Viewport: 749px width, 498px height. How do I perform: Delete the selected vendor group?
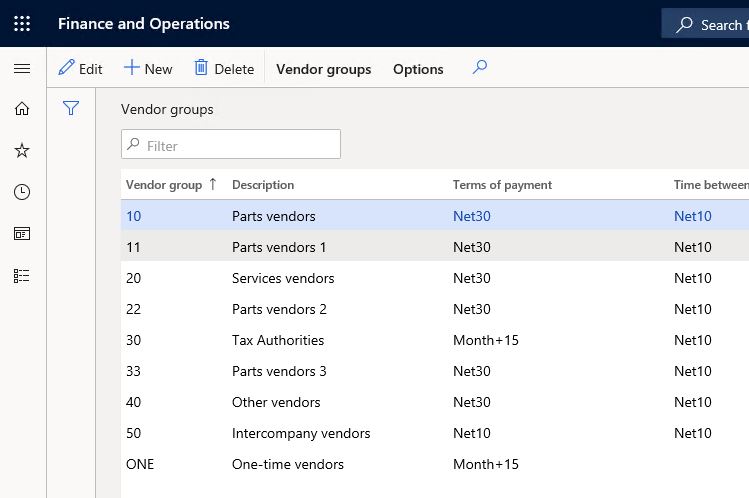(224, 68)
